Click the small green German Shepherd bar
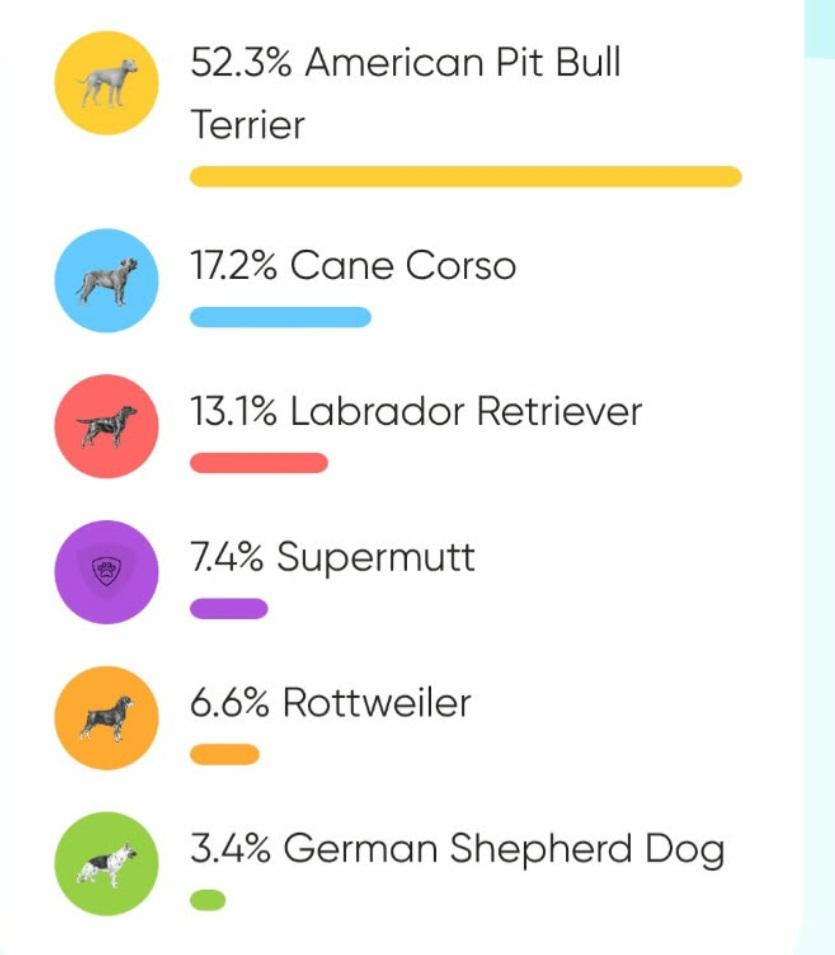 coord(207,901)
